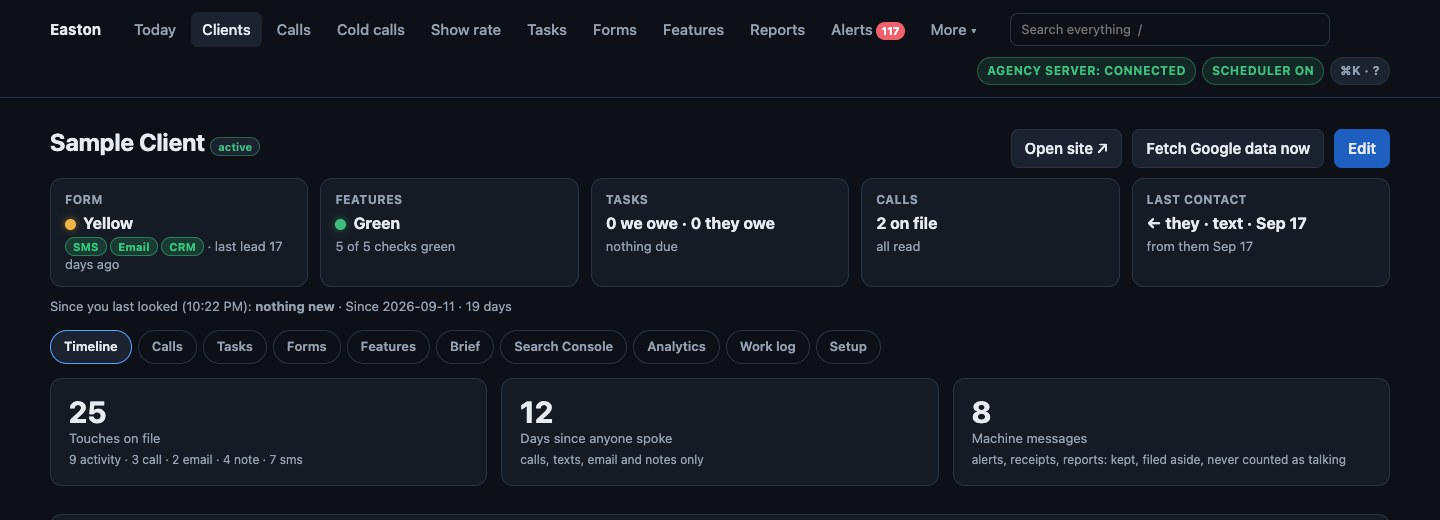Open the Clients nav item
The image size is (1440, 520).
click(x=226, y=30)
